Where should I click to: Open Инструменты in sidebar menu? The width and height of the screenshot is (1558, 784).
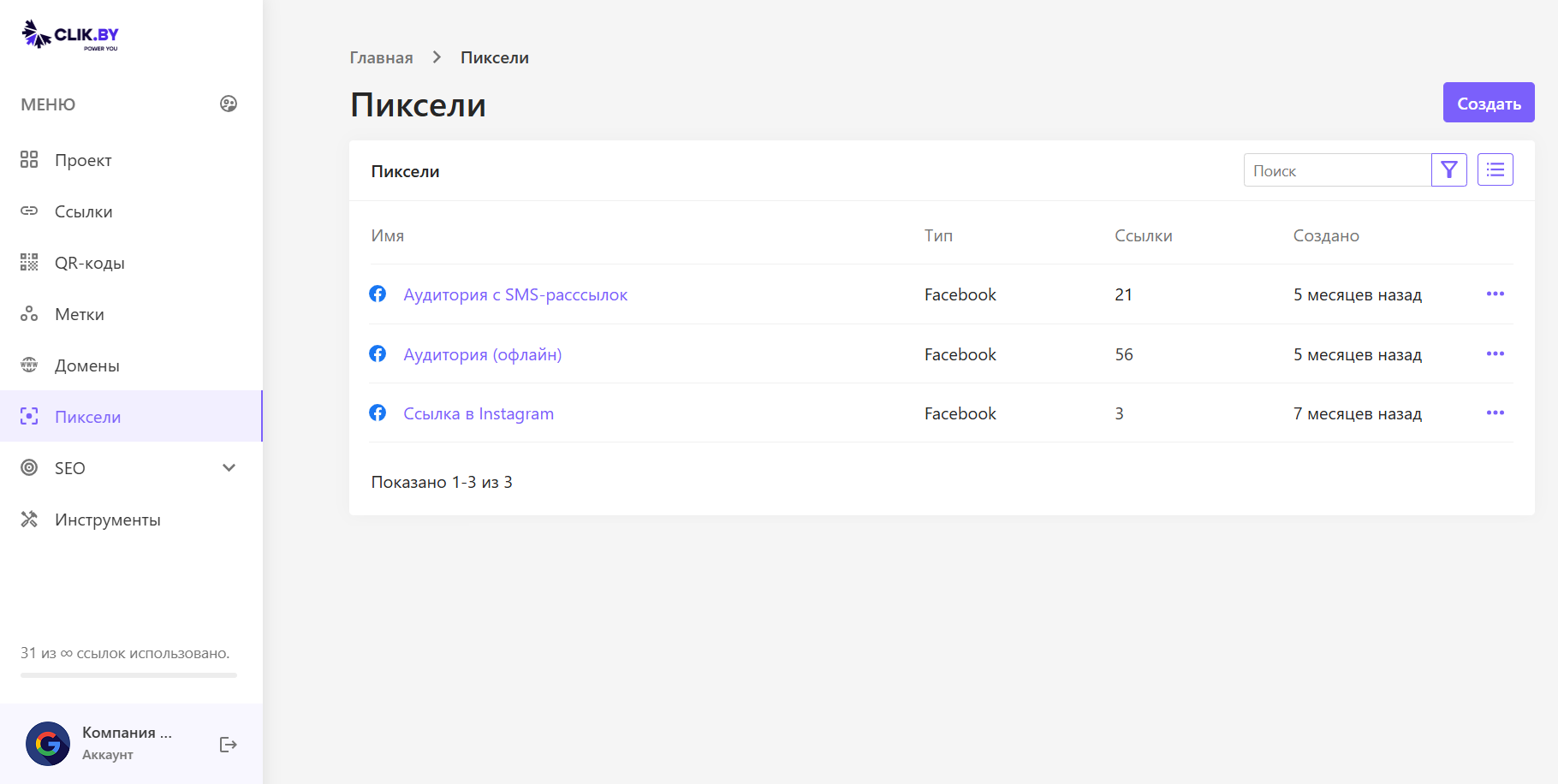pyautogui.click(x=107, y=520)
